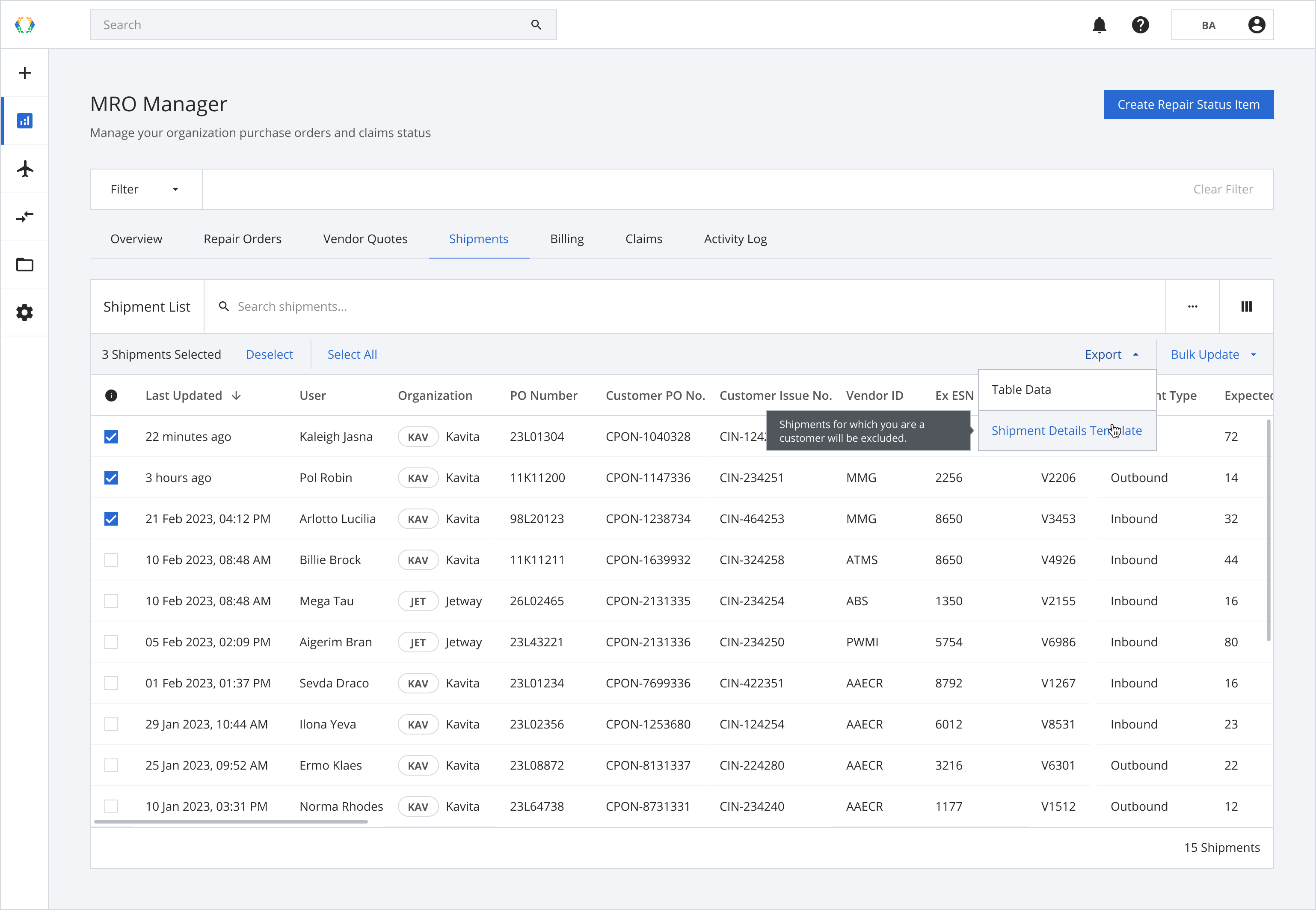Image resolution: width=1316 pixels, height=910 pixels.
Task: Click the vertical table scrollbar
Action: tap(1269, 530)
